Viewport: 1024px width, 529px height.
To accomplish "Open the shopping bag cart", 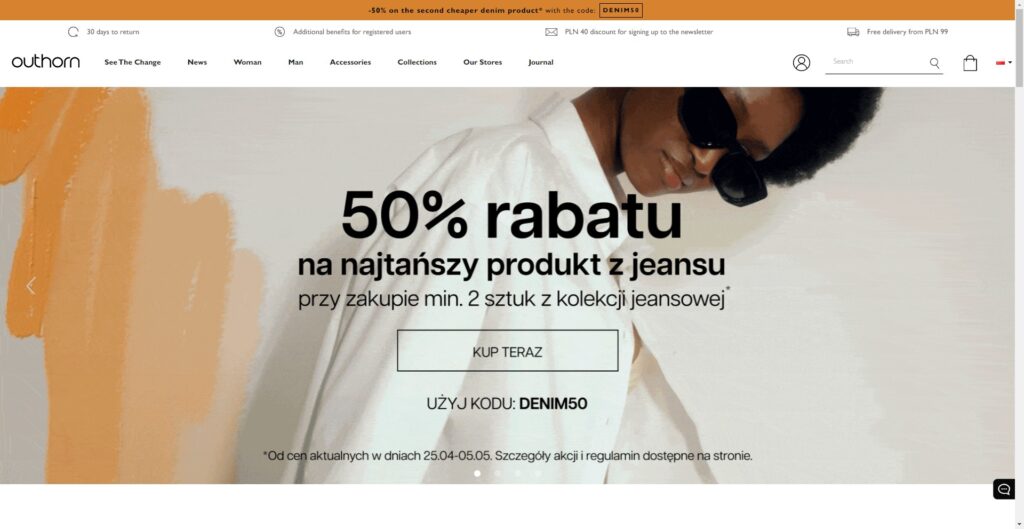I will (x=970, y=63).
